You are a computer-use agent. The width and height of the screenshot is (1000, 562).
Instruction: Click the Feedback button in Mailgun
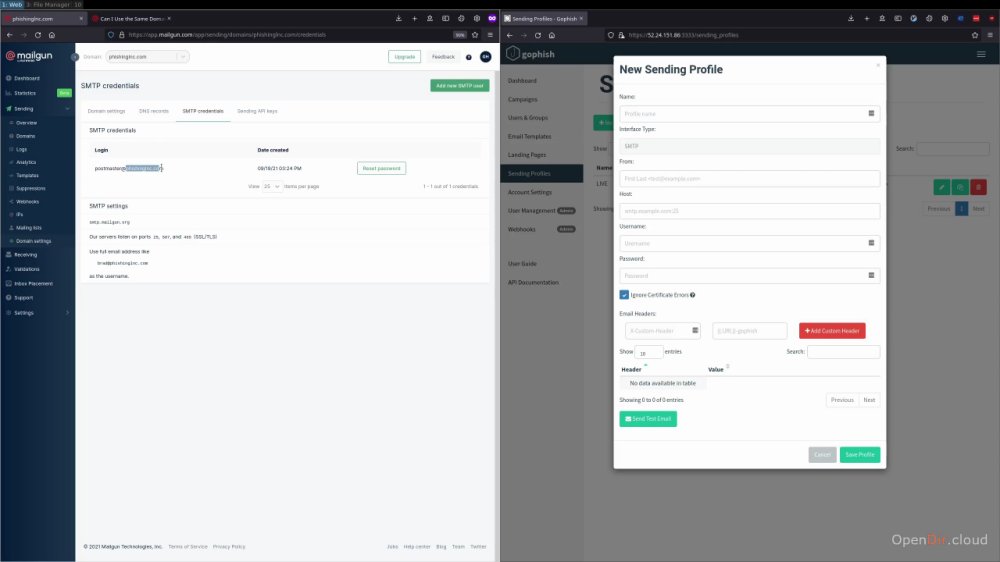click(x=443, y=57)
